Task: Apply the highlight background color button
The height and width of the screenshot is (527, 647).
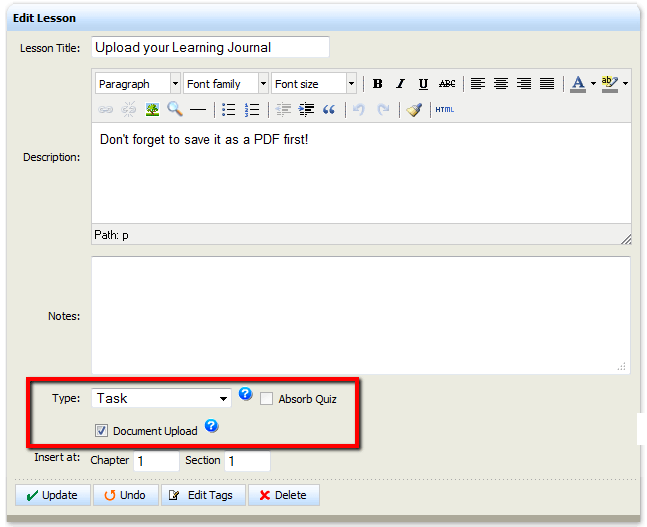Action: (610, 84)
